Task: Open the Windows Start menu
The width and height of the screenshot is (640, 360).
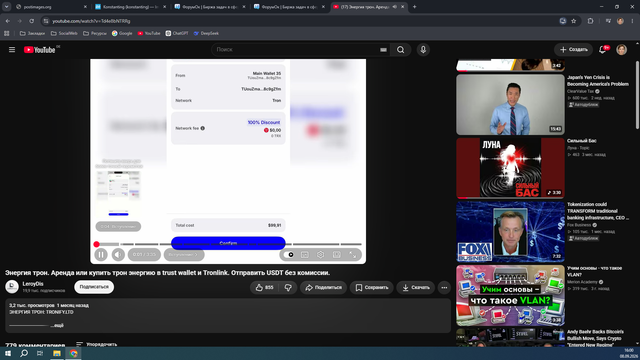Action: [8, 353]
